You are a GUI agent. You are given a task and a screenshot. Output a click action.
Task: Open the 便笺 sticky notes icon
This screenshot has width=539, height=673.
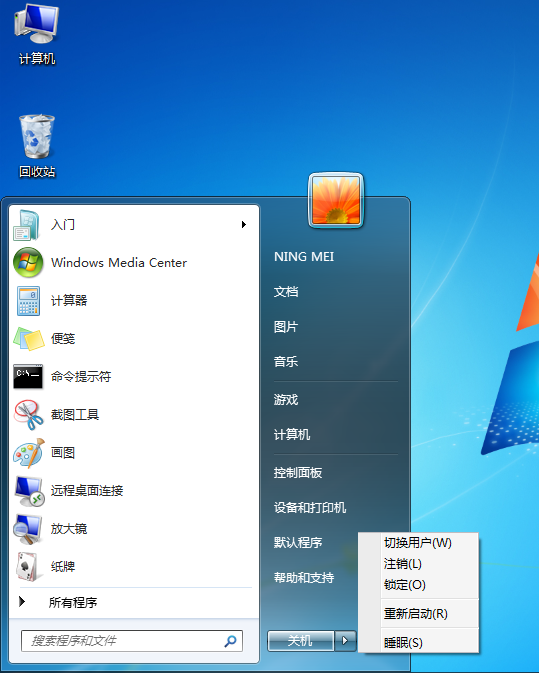click(28, 339)
